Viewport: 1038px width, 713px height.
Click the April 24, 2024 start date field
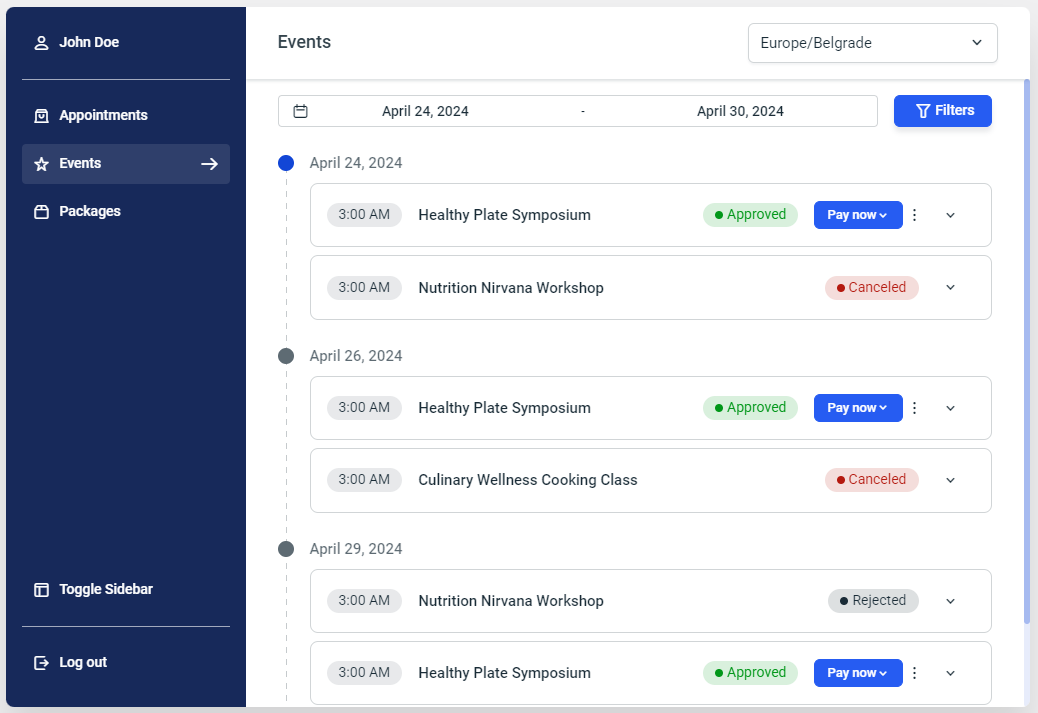click(x=425, y=111)
